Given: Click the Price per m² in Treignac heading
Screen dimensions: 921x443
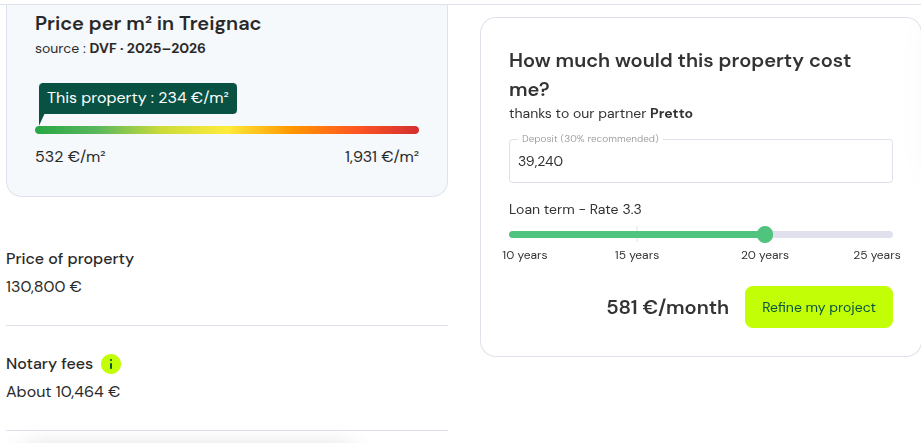Looking at the screenshot, I should 148,24.
